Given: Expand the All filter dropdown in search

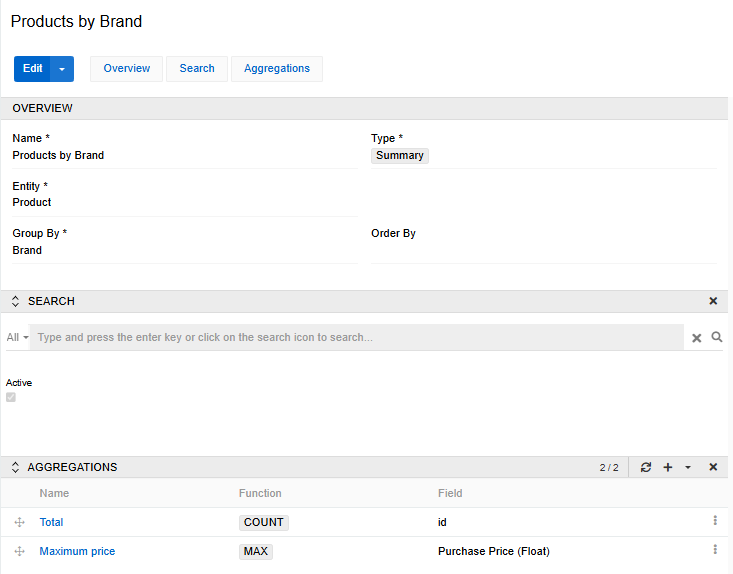Looking at the screenshot, I should click(x=17, y=338).
